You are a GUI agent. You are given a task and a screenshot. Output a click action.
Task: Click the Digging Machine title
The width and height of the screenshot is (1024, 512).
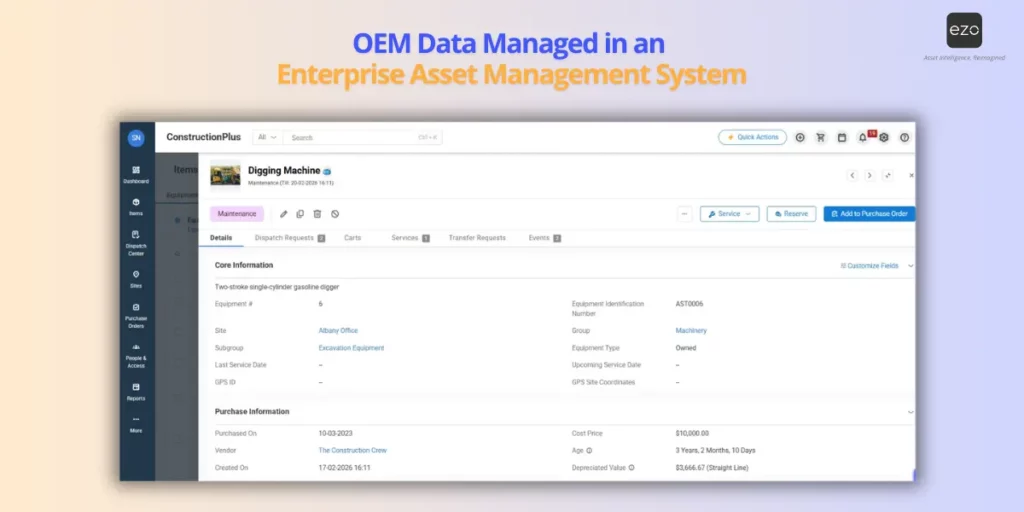[284, 170]
